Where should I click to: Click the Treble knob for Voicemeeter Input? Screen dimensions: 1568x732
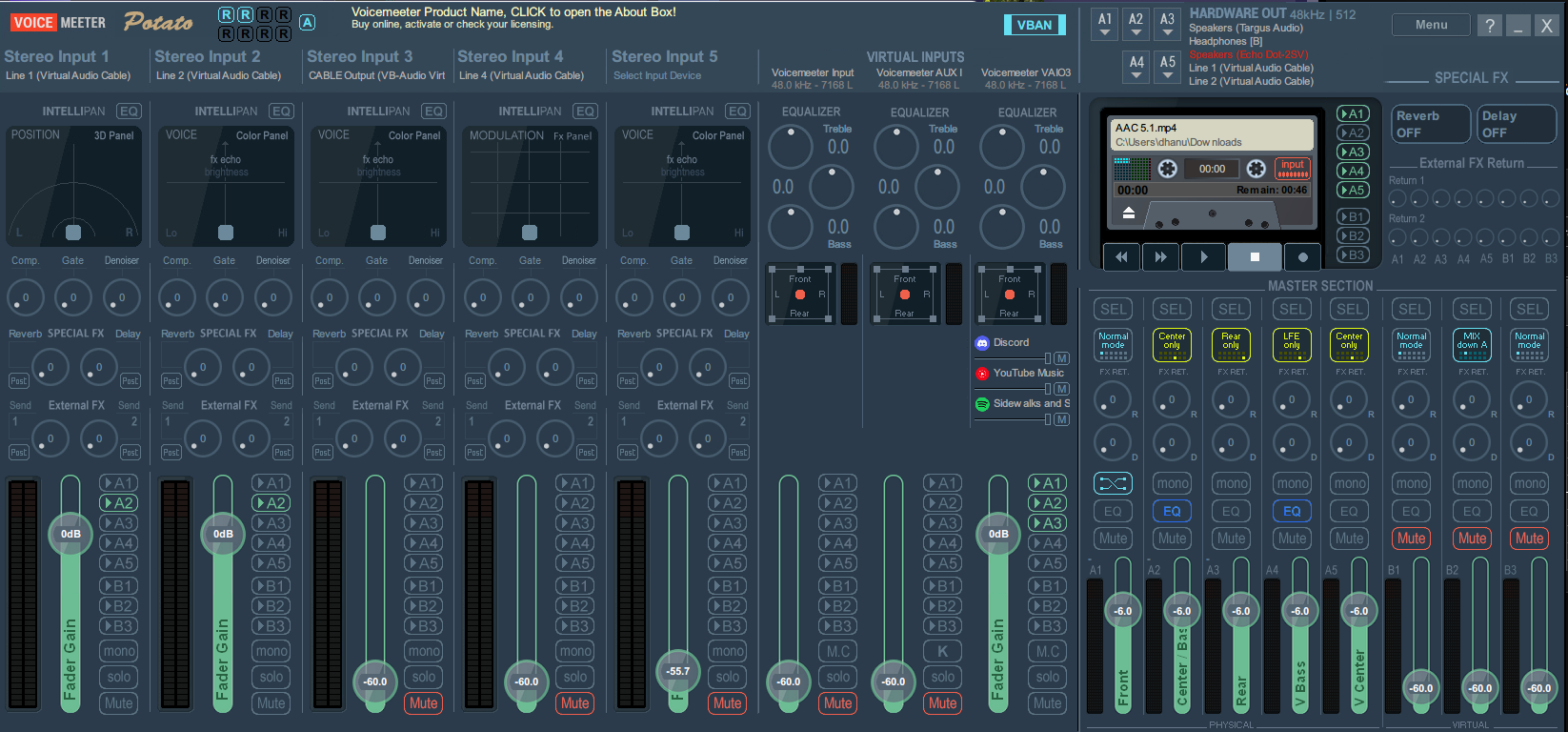click(x=789, y=146)
